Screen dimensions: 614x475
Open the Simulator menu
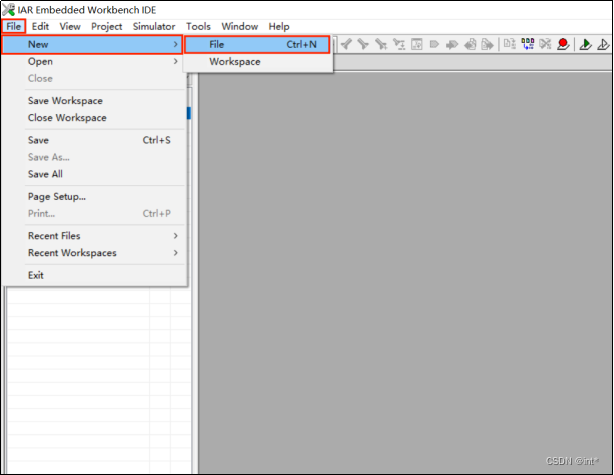click(x=154, y=27)
